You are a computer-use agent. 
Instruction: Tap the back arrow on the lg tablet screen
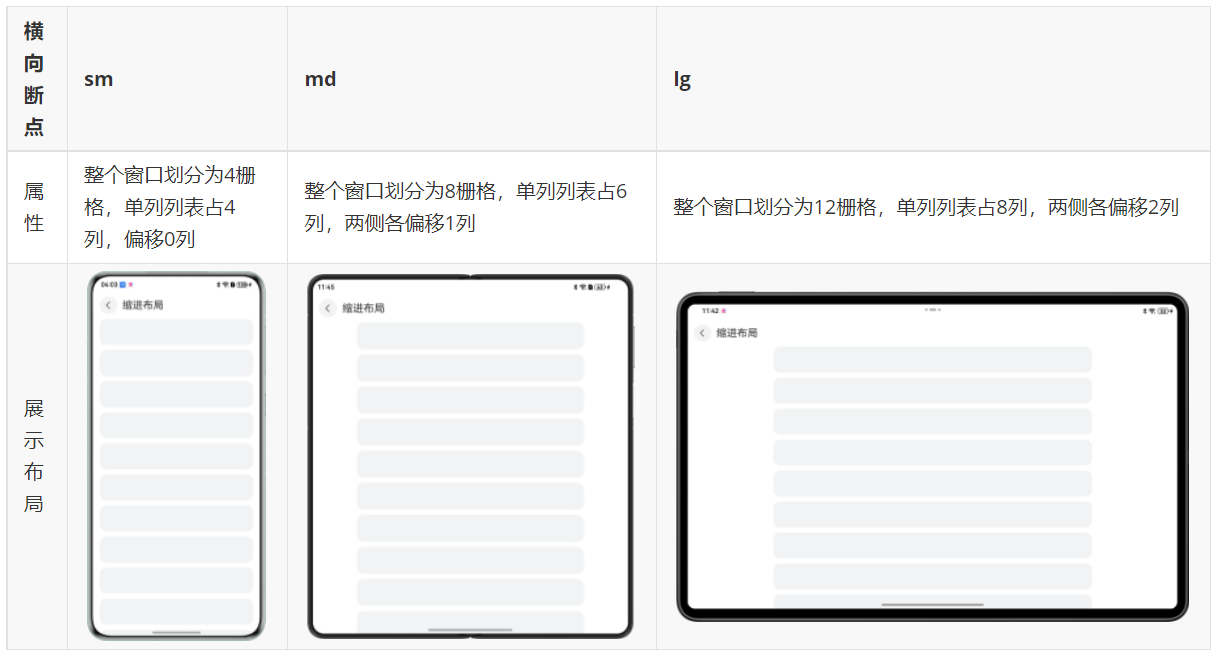click(x=701, y=333)
